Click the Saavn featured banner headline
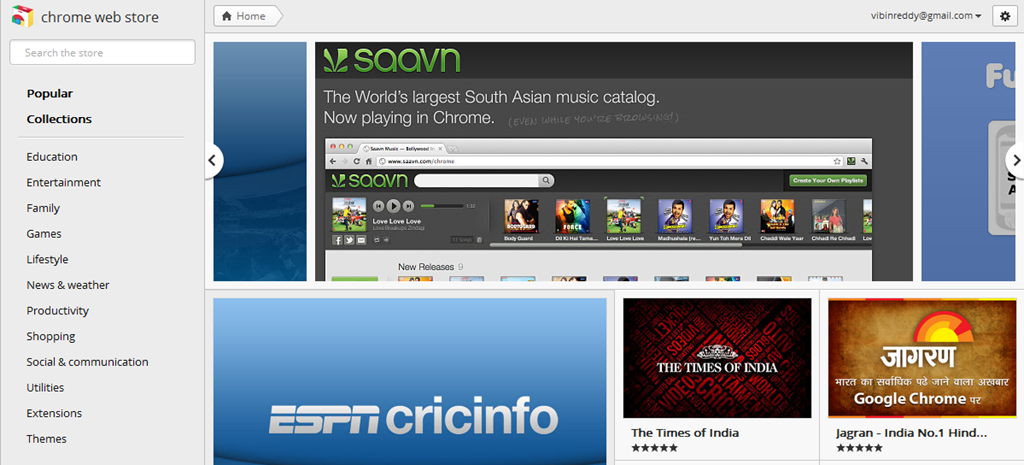 click(492, 108)
